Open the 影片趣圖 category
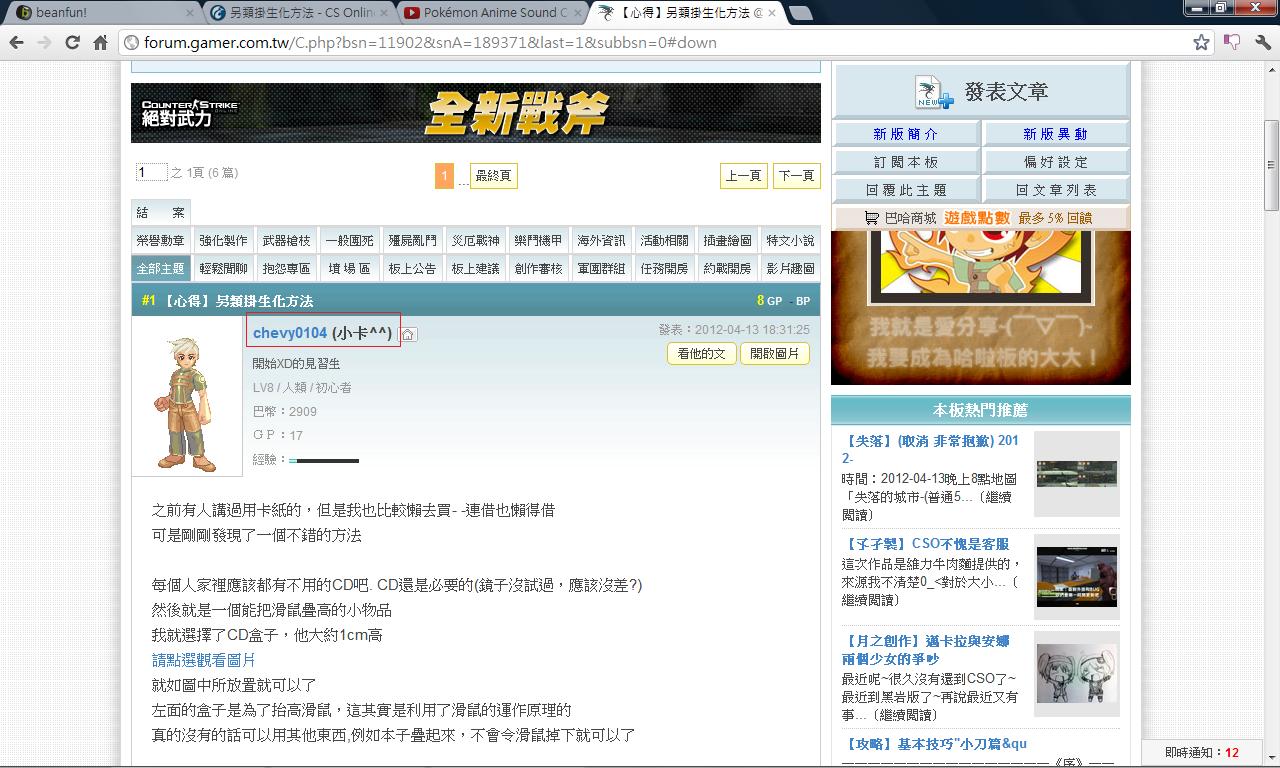The width and height of the screenshot is (1280, 768). 790,268
